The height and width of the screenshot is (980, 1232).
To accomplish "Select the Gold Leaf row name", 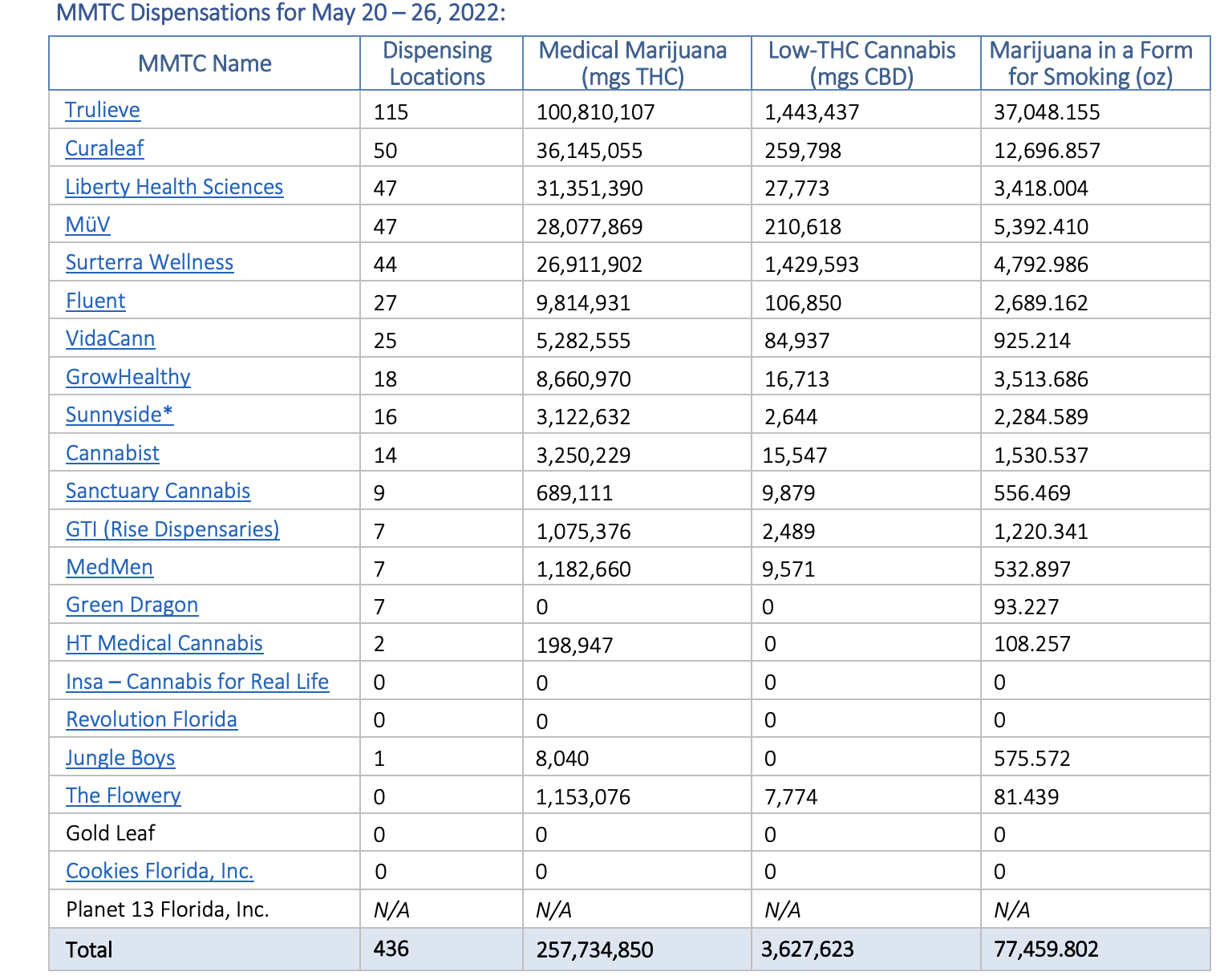I will pos(110,833).
